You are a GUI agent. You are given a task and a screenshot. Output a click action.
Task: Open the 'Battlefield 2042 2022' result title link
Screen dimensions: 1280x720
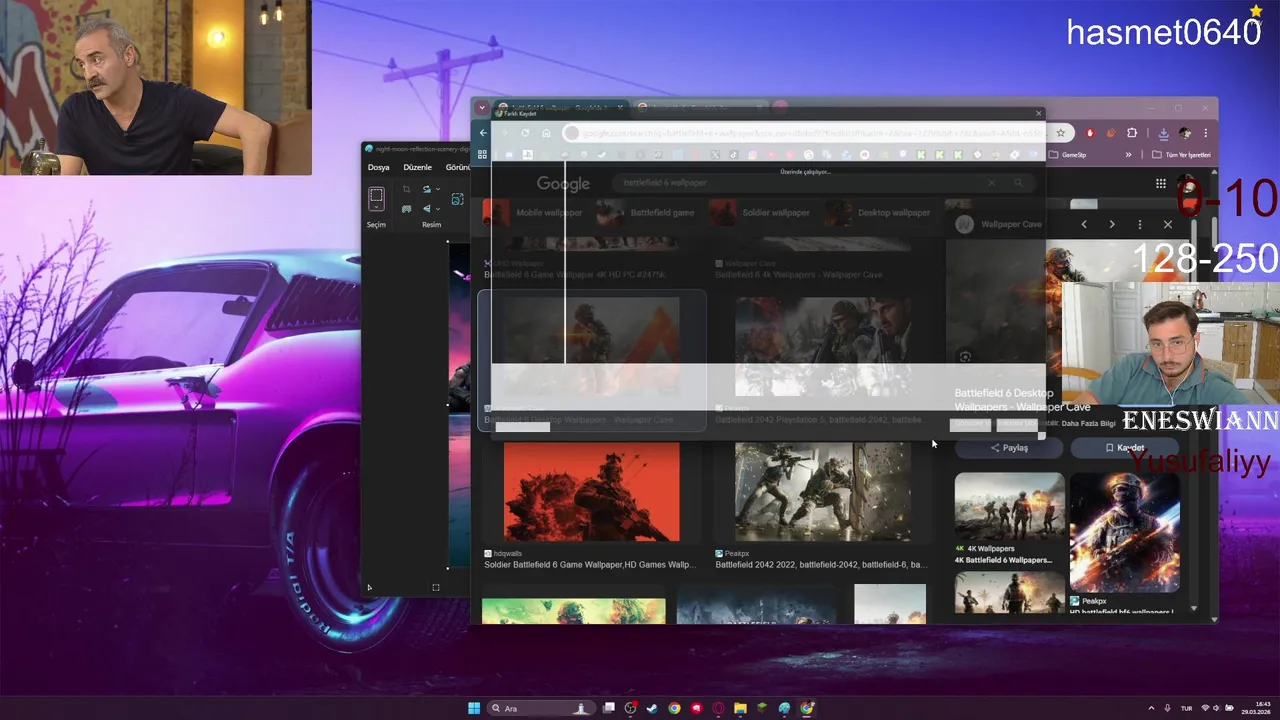tap(821, 565)
